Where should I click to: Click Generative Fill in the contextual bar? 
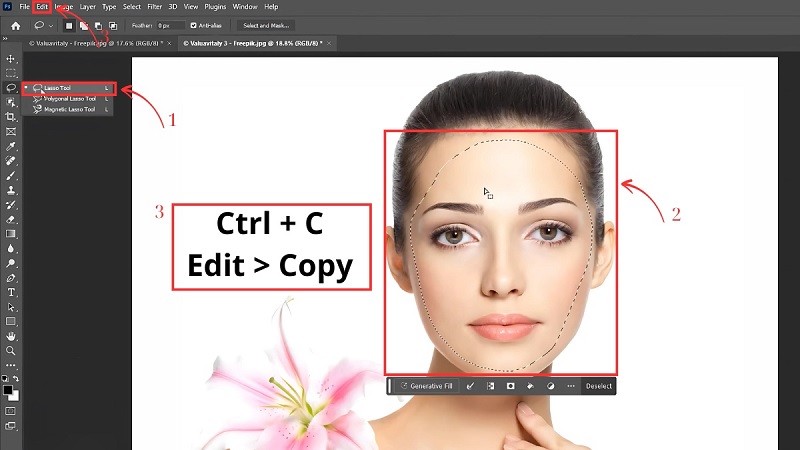(427, 386)
